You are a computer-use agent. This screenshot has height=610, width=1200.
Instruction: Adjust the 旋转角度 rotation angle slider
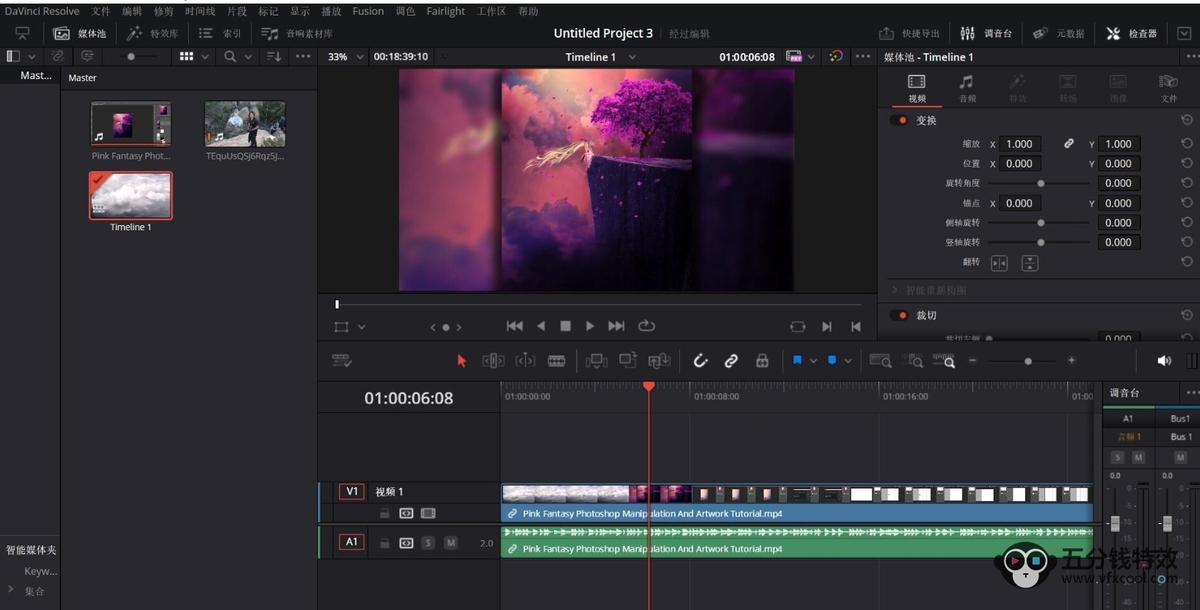click(x=1041, y=183)
